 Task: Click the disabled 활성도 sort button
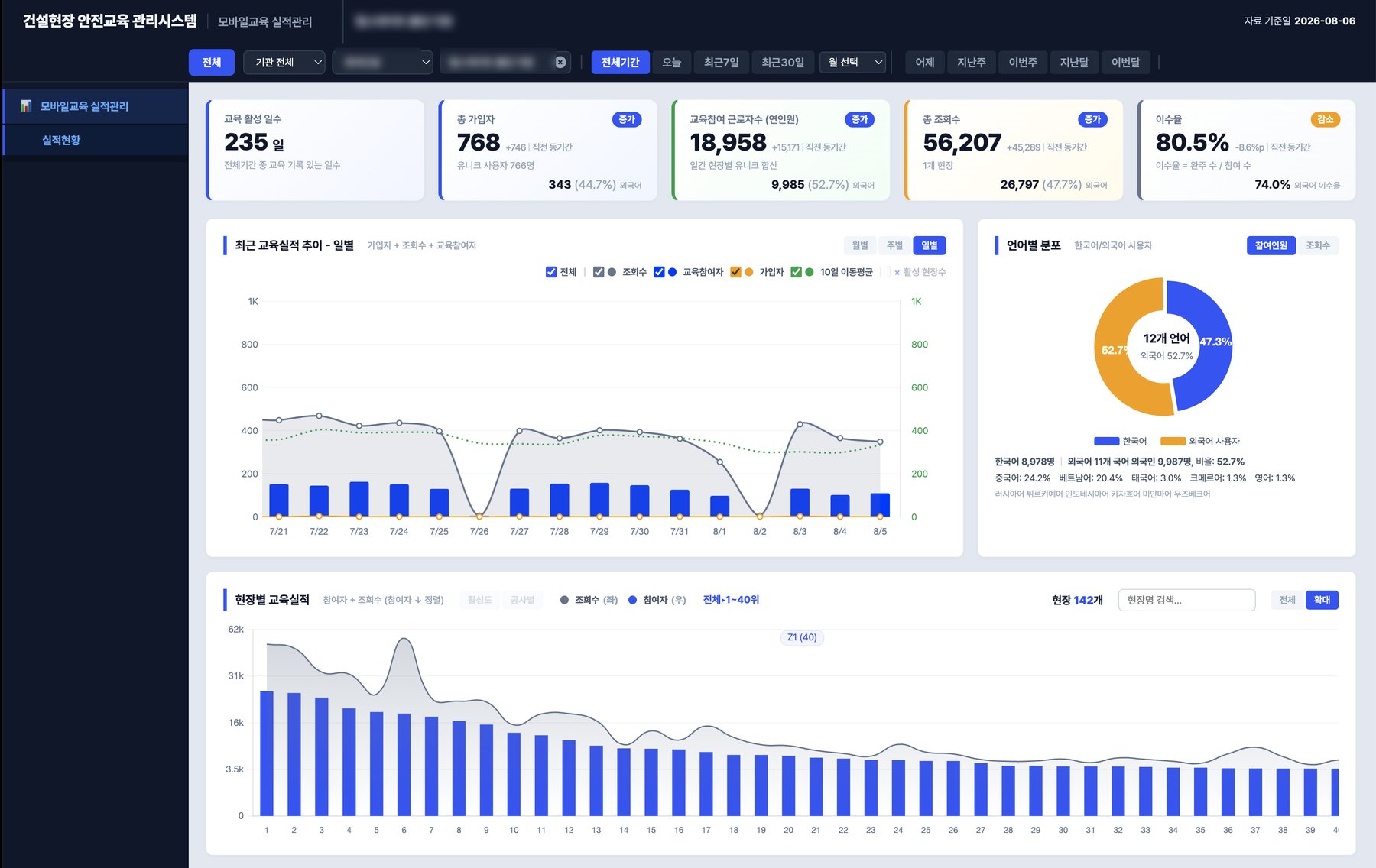pyautogui.click(x=479, y=600)
